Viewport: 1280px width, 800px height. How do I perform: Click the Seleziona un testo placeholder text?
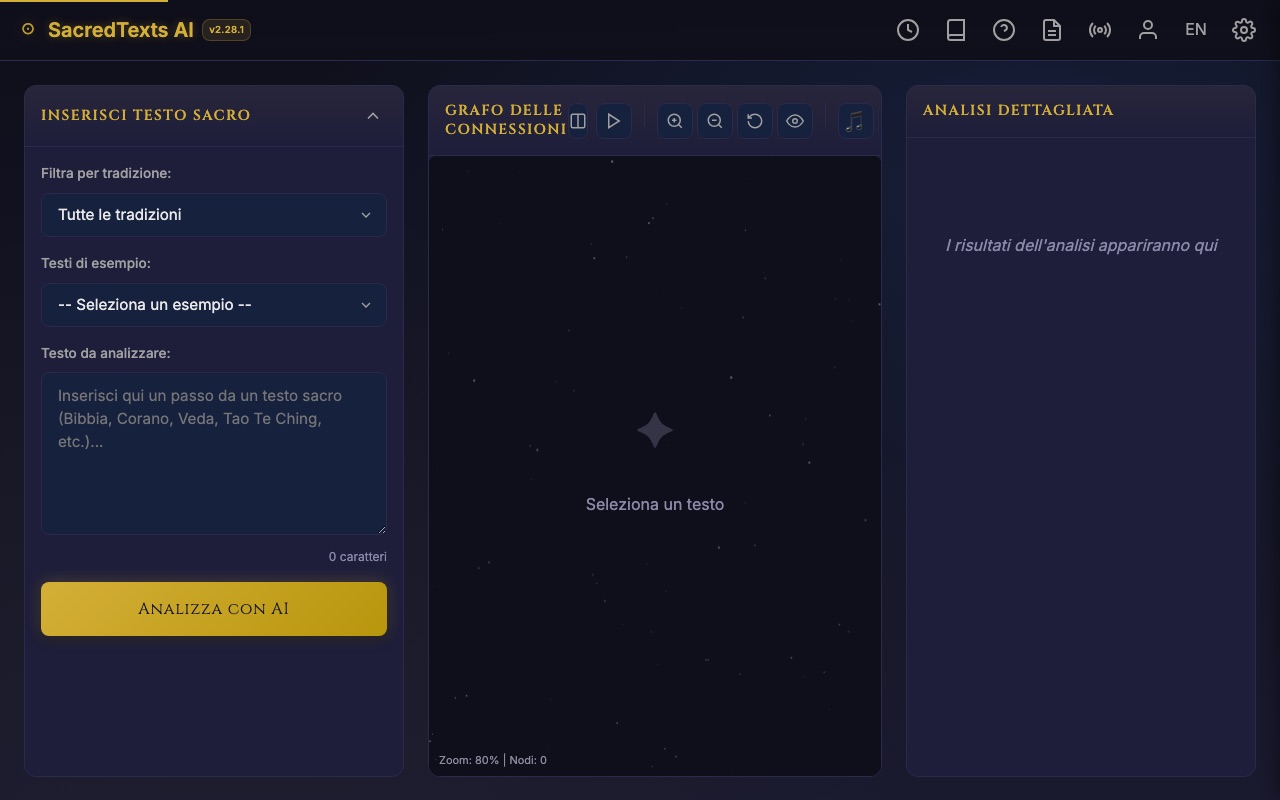pos(655,505)
